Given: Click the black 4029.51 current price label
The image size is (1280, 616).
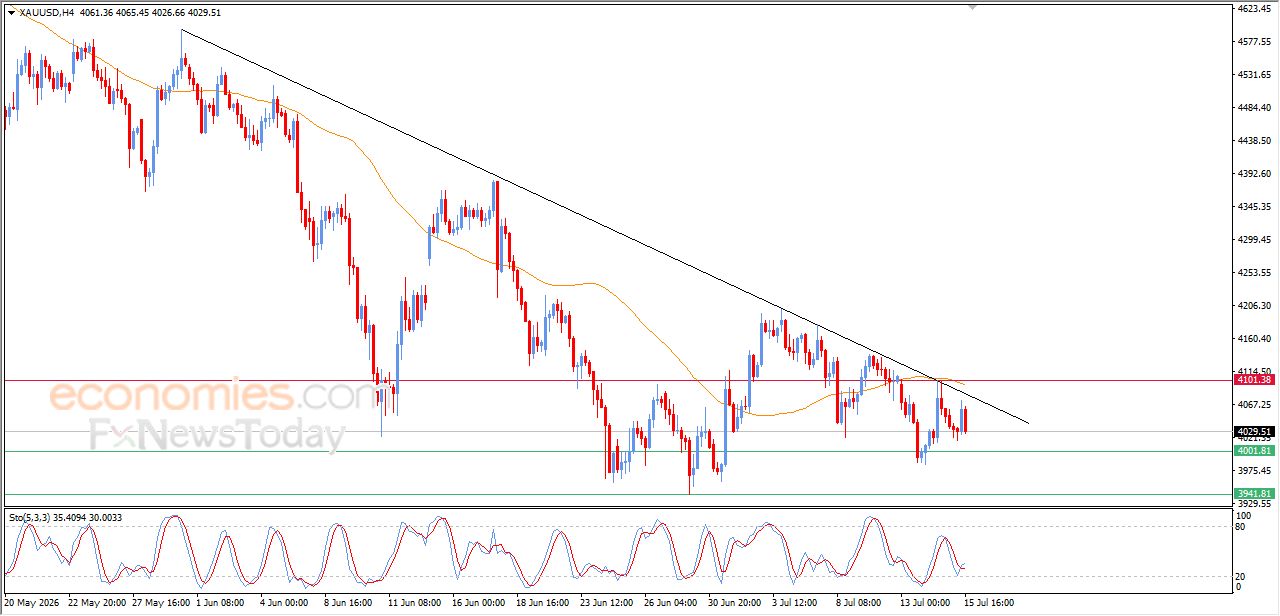Looking at the screenshot, I should (1254, 431).
